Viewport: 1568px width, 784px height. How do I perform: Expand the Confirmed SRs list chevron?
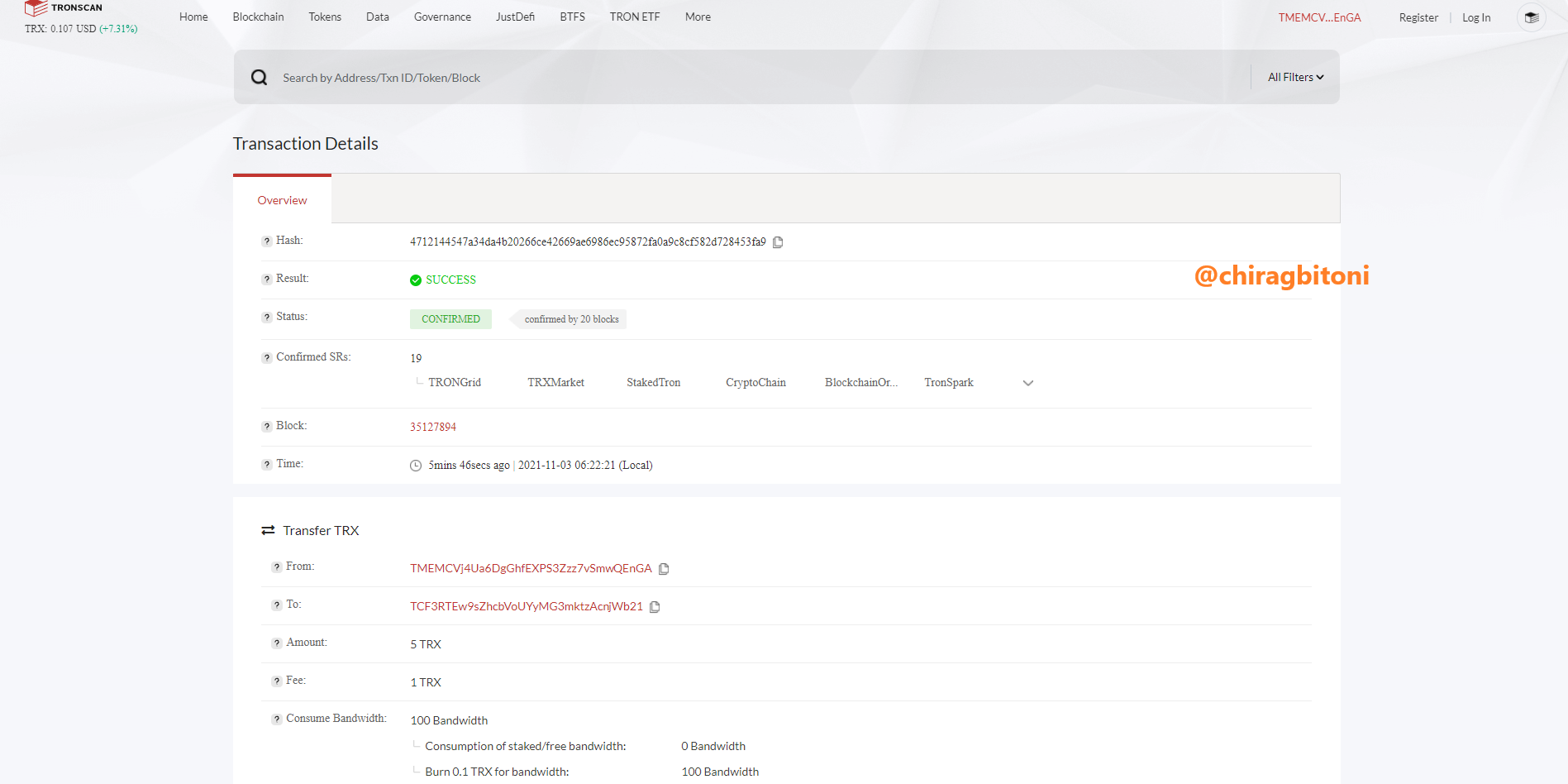pyautogui.click(x=1028, y=383)
